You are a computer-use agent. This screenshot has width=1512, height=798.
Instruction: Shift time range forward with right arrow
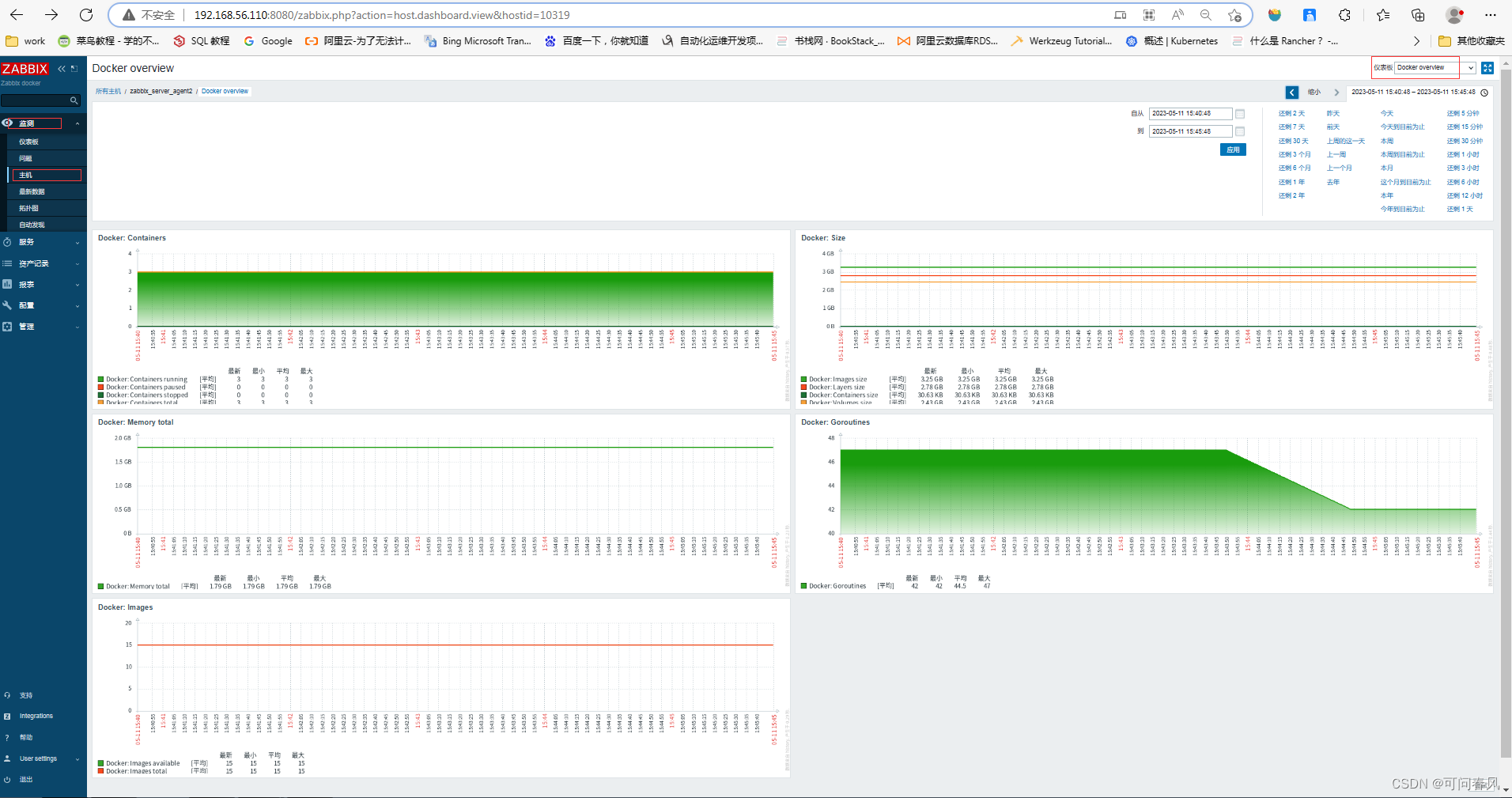[x=1336, y=93]
